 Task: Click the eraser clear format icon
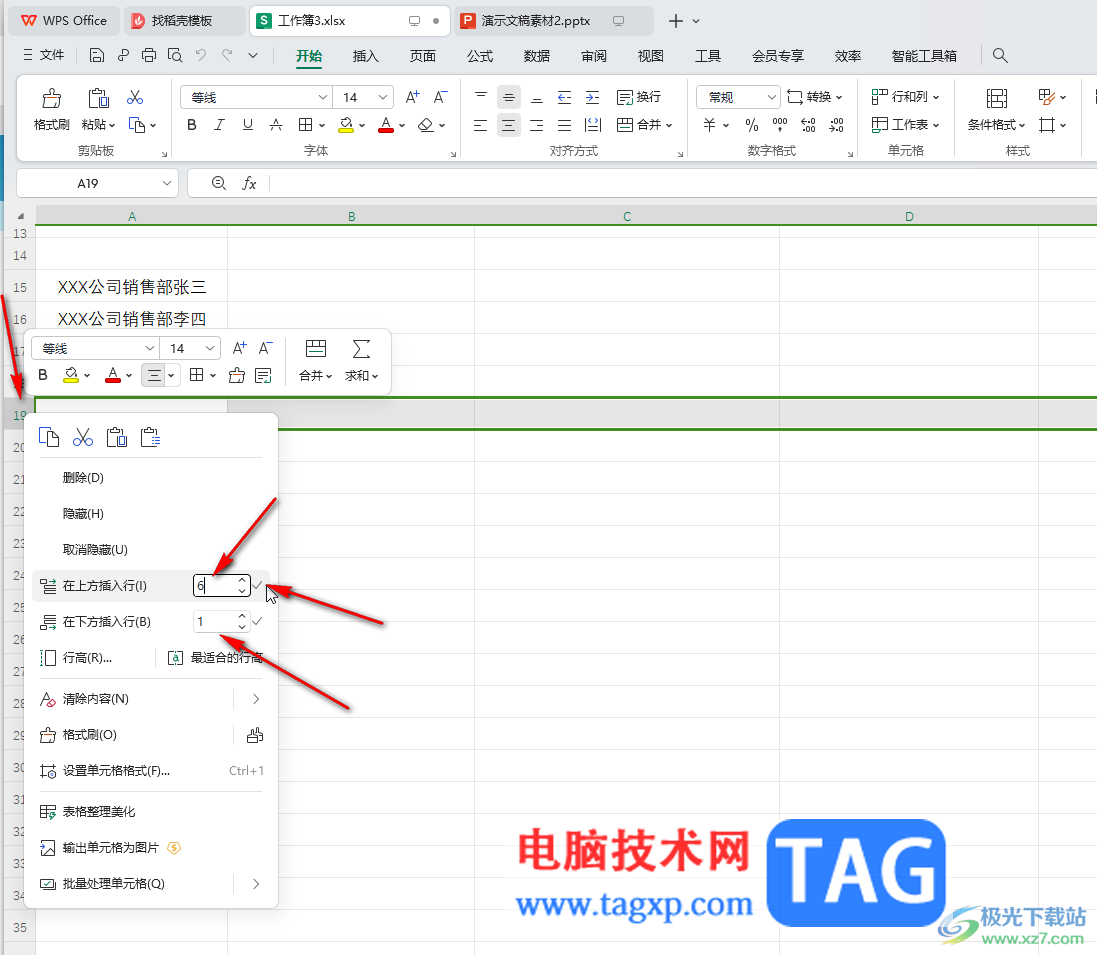425,125
